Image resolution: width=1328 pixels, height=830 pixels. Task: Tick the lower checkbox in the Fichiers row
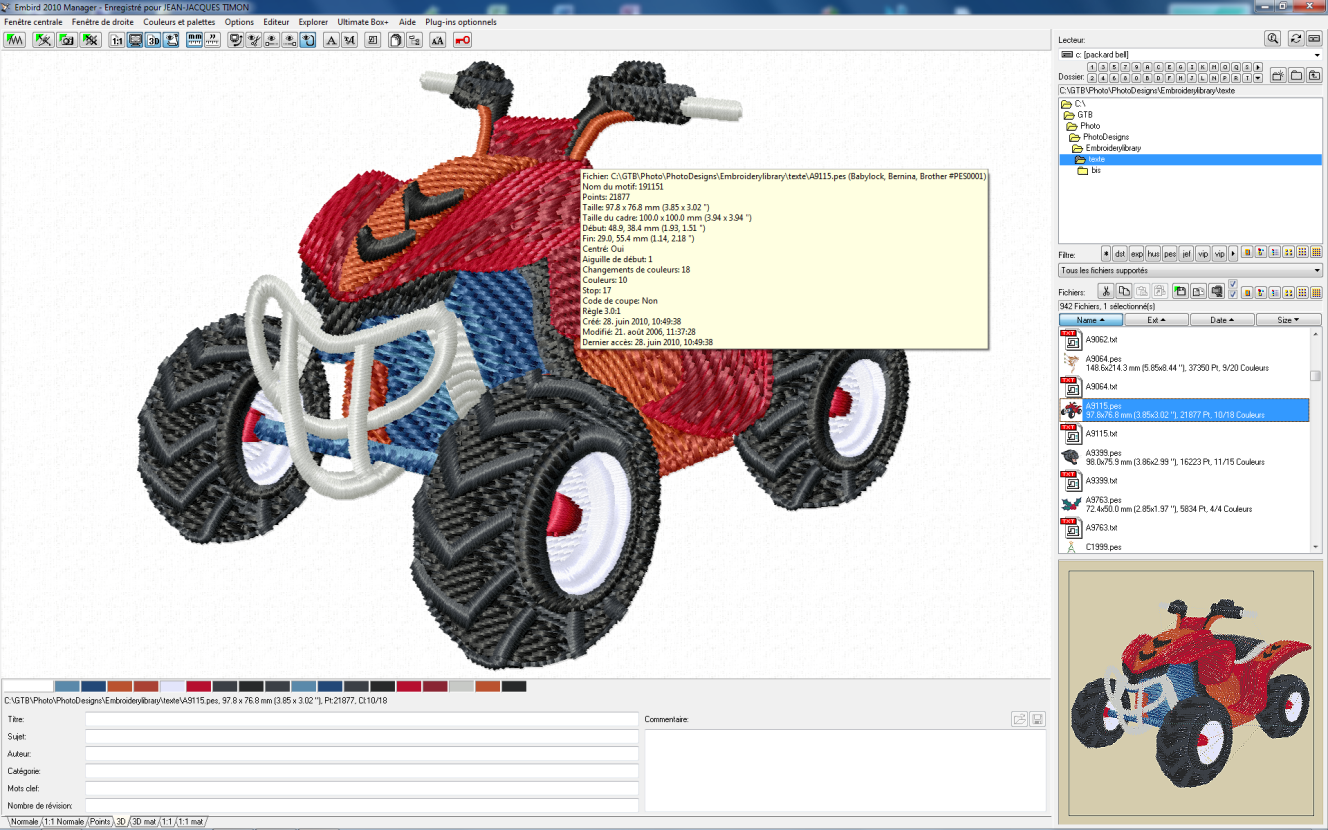[x=1233, y=296]
